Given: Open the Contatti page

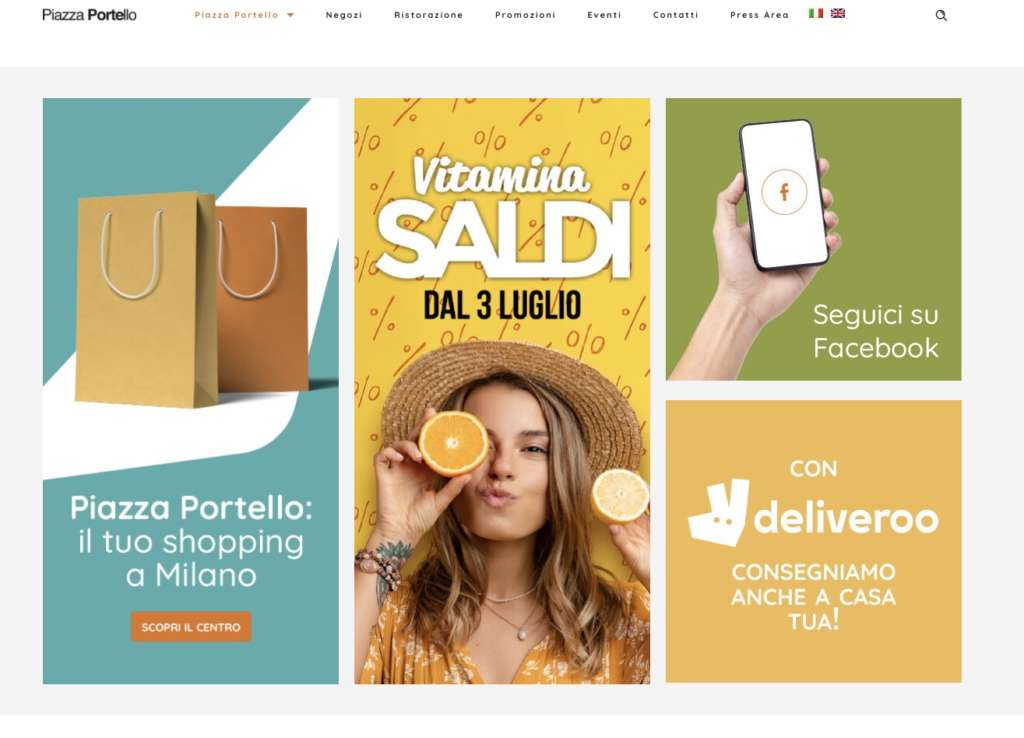Looking at the screenshot, I should click(675, 15).
